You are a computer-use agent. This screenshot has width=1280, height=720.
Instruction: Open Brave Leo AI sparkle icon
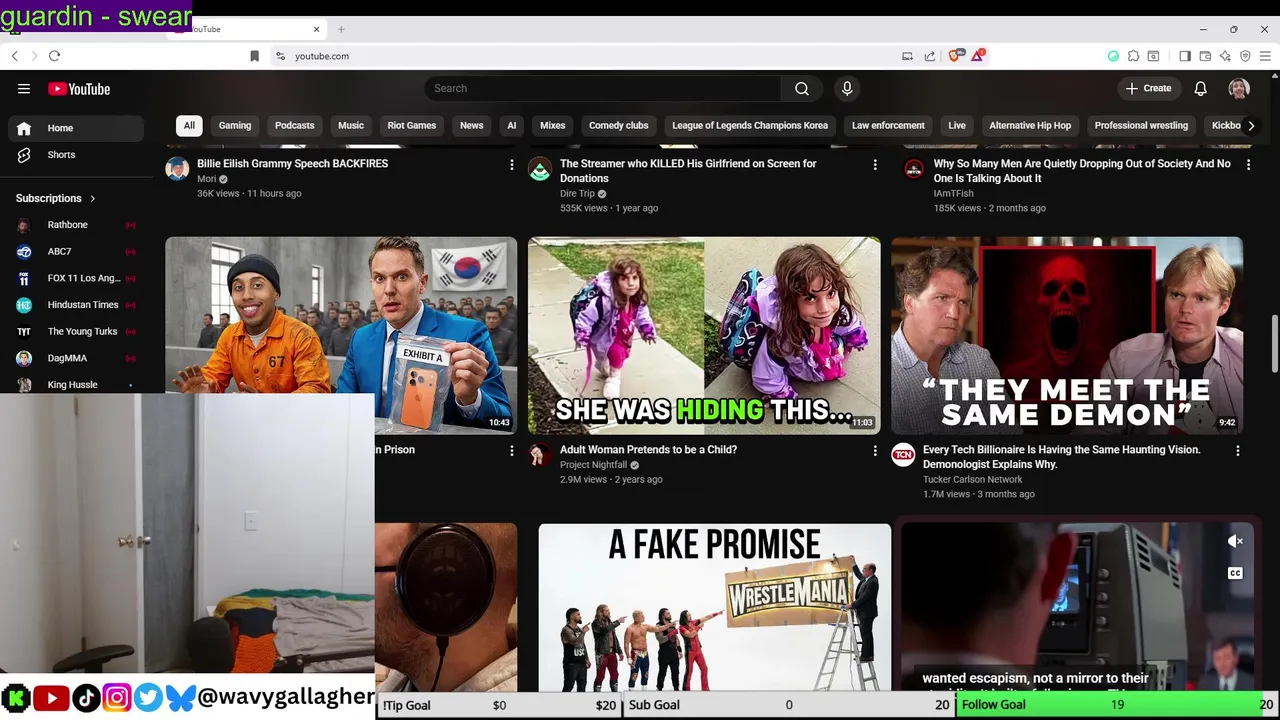pos(1225,56)
